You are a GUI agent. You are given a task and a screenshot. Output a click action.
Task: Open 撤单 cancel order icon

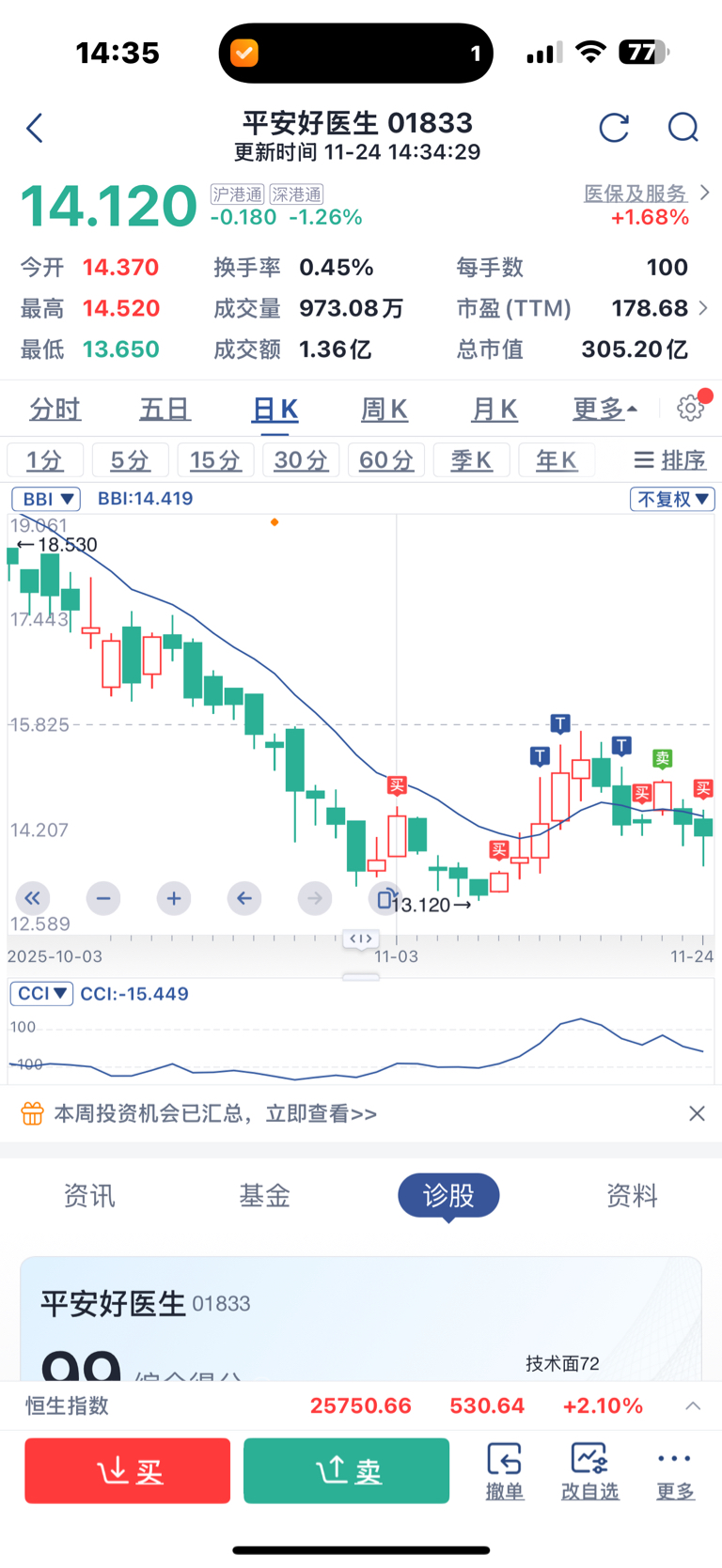tap(505, 1470)
